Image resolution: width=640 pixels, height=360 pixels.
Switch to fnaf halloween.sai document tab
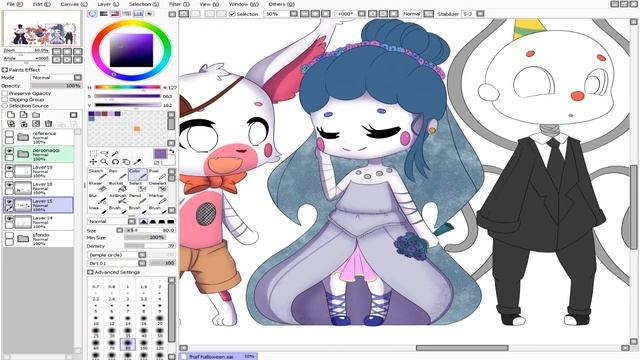219,356
